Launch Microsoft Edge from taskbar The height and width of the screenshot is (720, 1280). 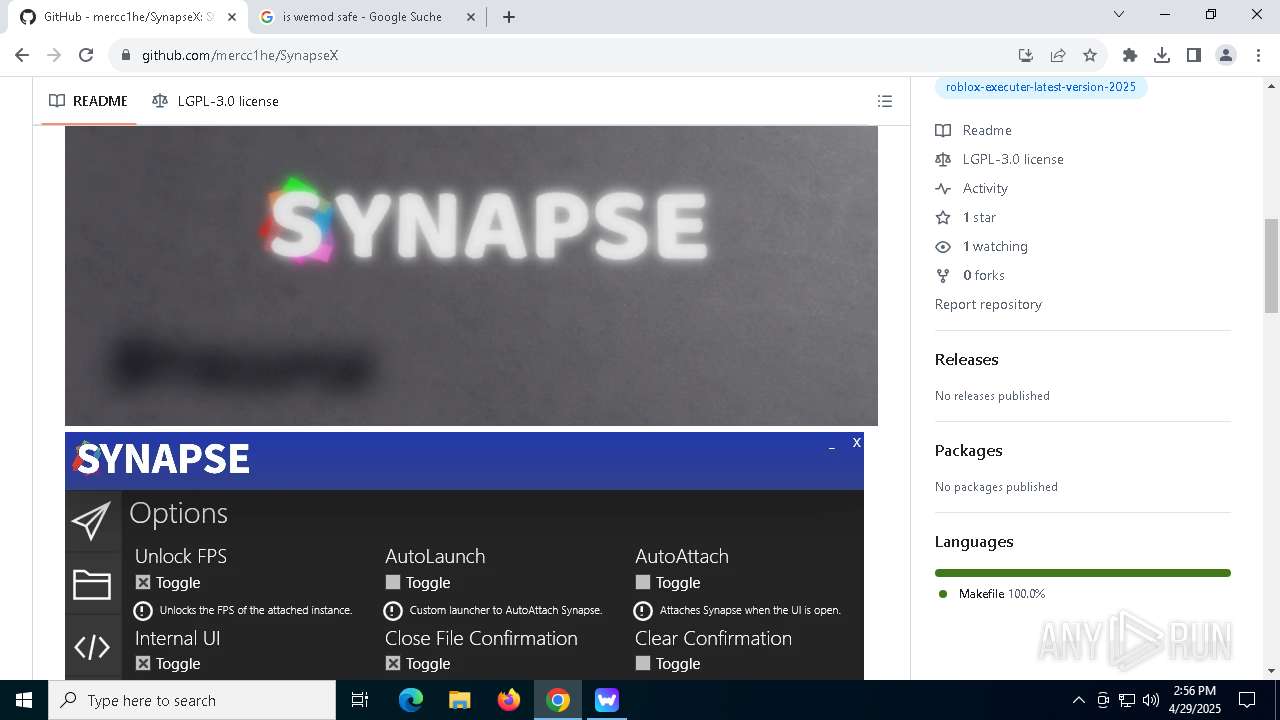coord(411,700)
